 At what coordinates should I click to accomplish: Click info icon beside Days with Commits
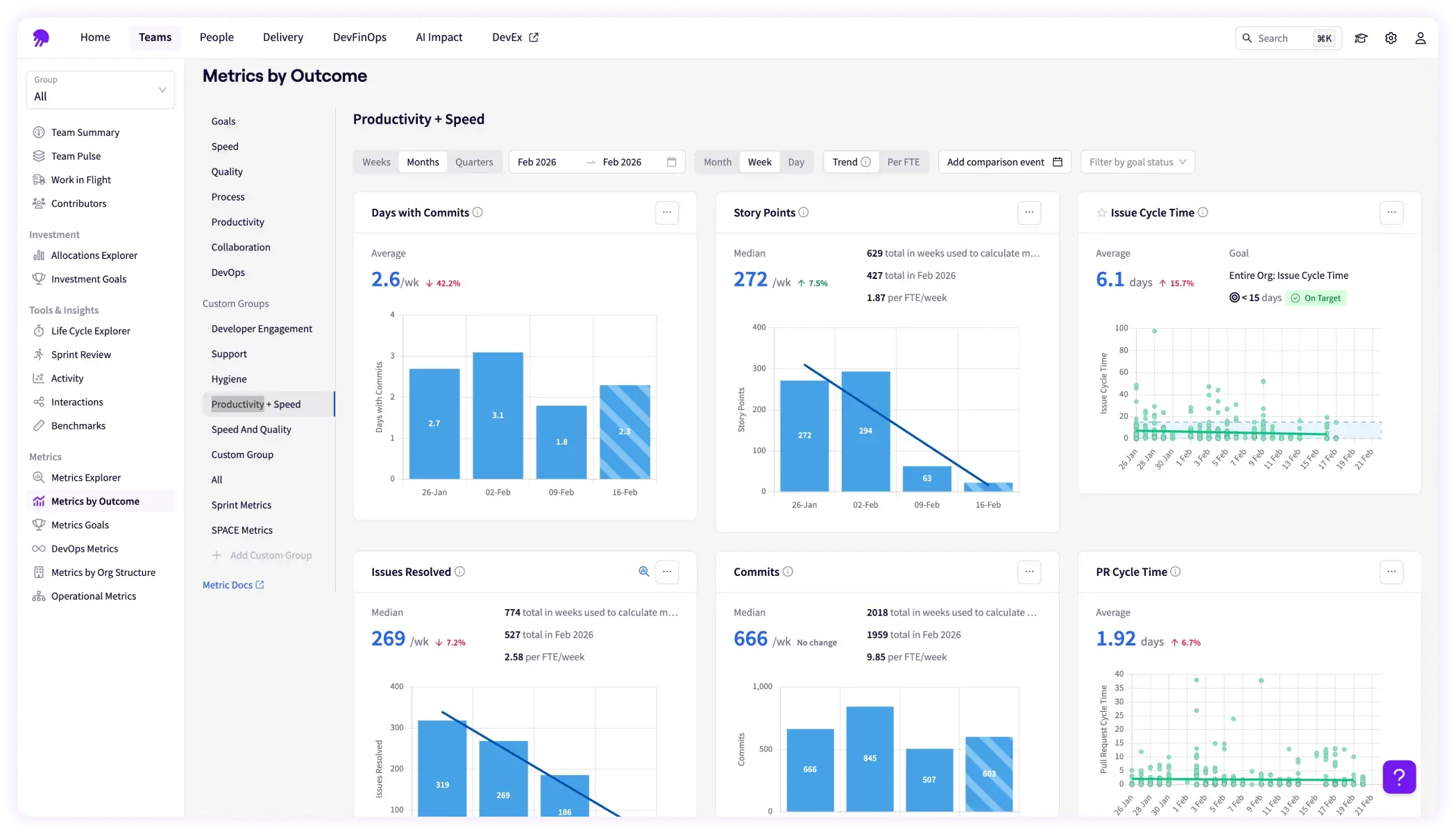pos(477,212)
